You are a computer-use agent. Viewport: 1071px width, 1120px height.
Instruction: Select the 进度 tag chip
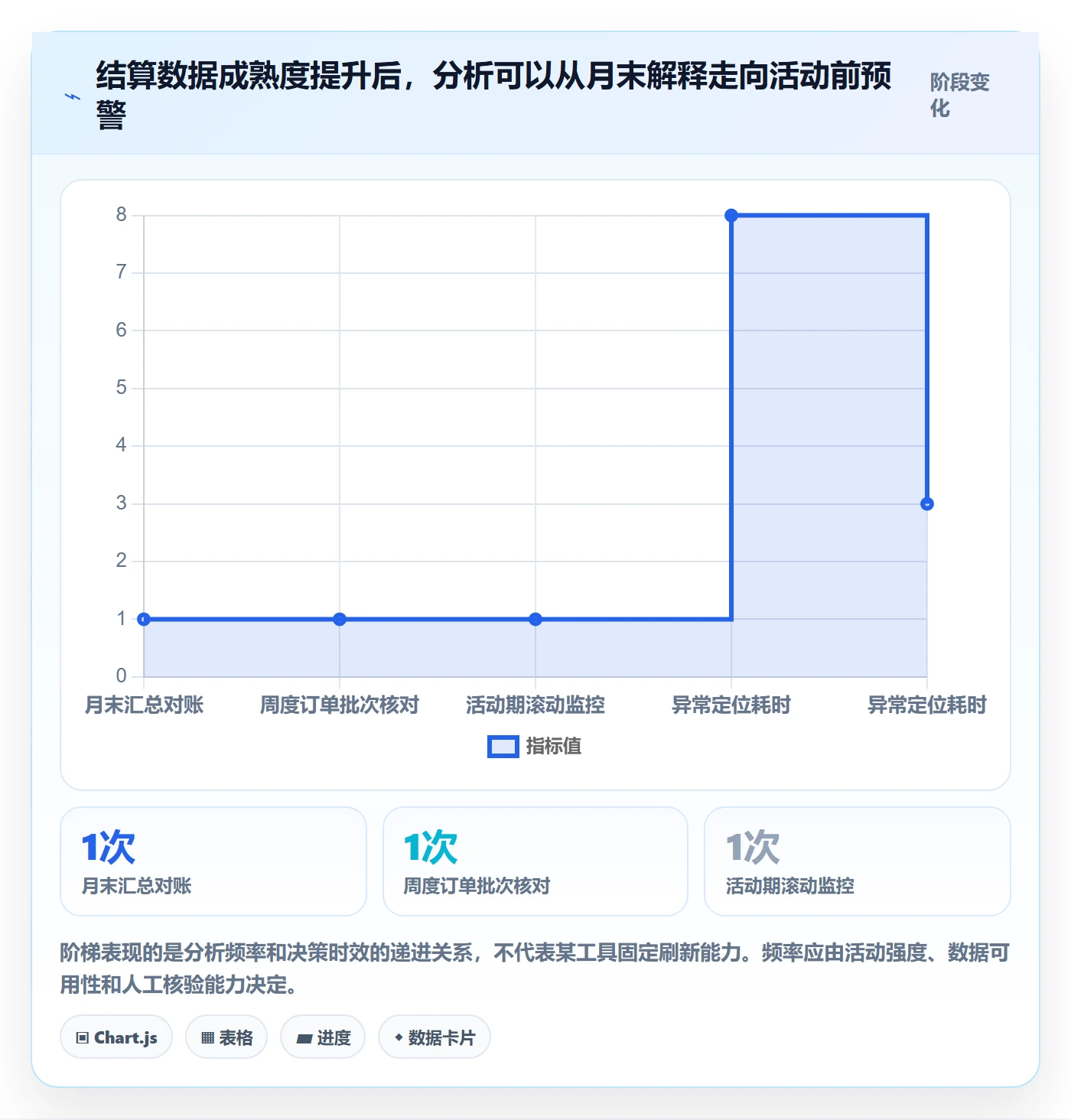click(323, 1037)
